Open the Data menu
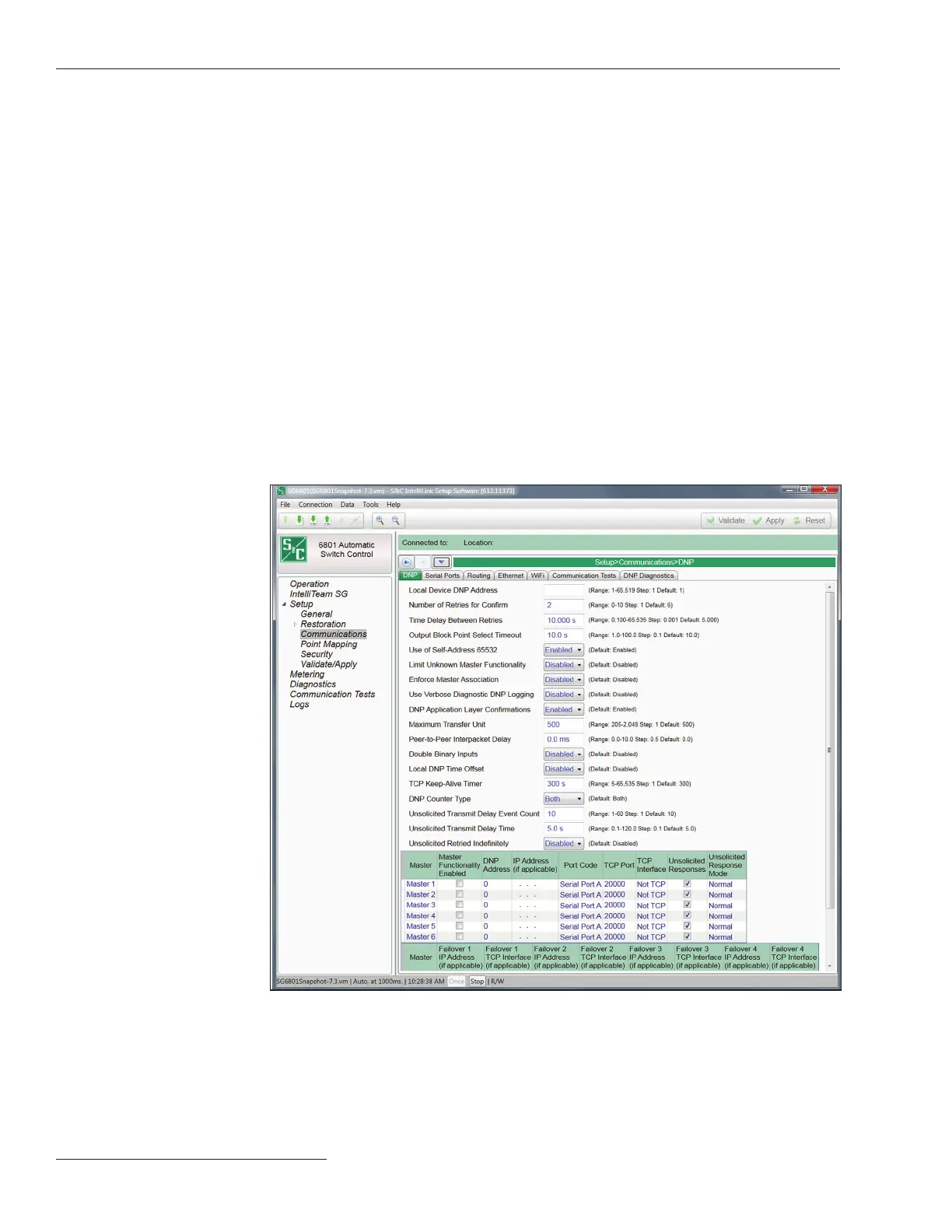The height and width of the screenshot is (1232, 952). pos(347,505)
